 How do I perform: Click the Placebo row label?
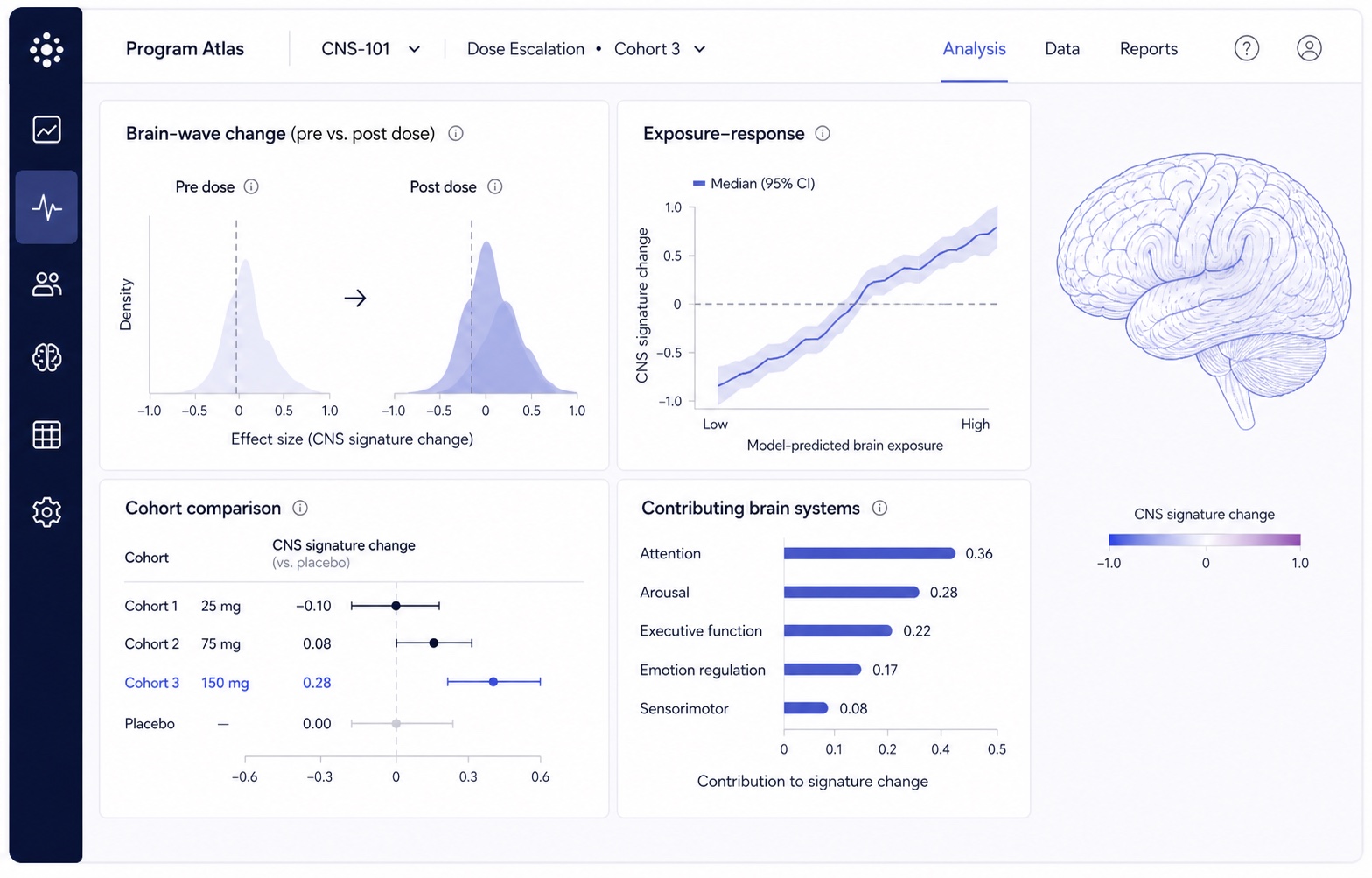click(x=150, y=724)
